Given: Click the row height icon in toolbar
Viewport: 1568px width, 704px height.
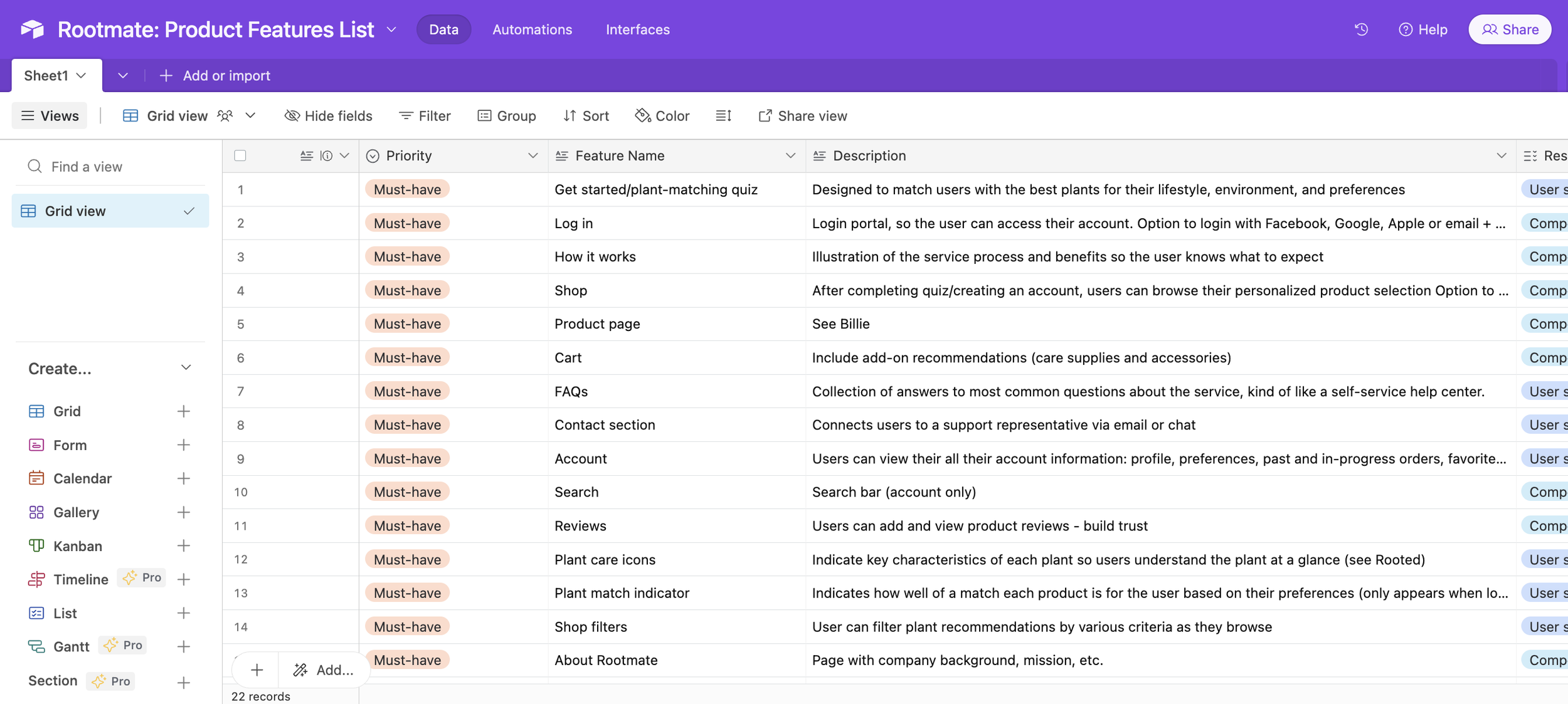Looking at the screenshot, I should 723,116.
